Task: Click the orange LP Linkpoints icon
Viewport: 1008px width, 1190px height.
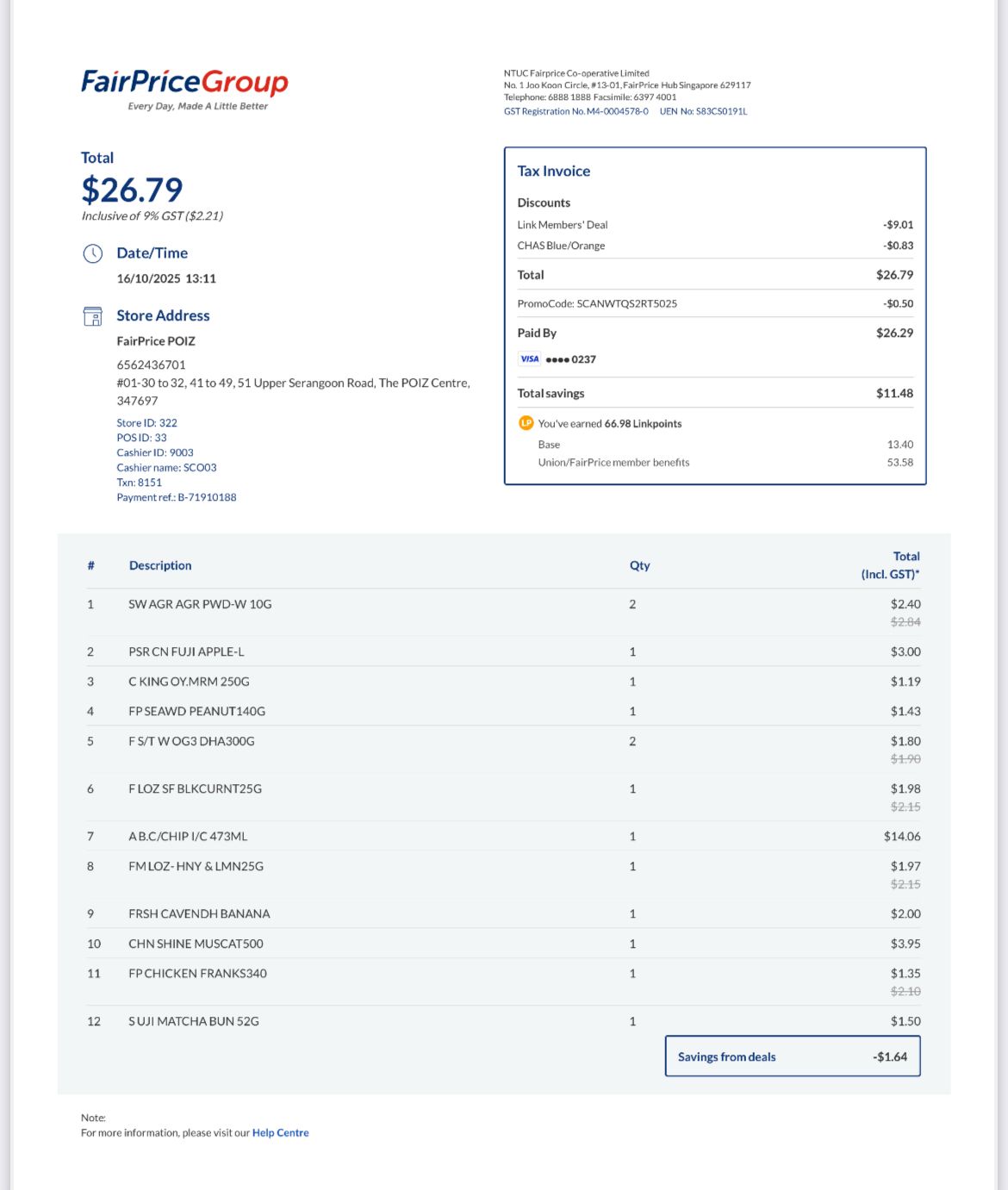Action: click(526, 423)
